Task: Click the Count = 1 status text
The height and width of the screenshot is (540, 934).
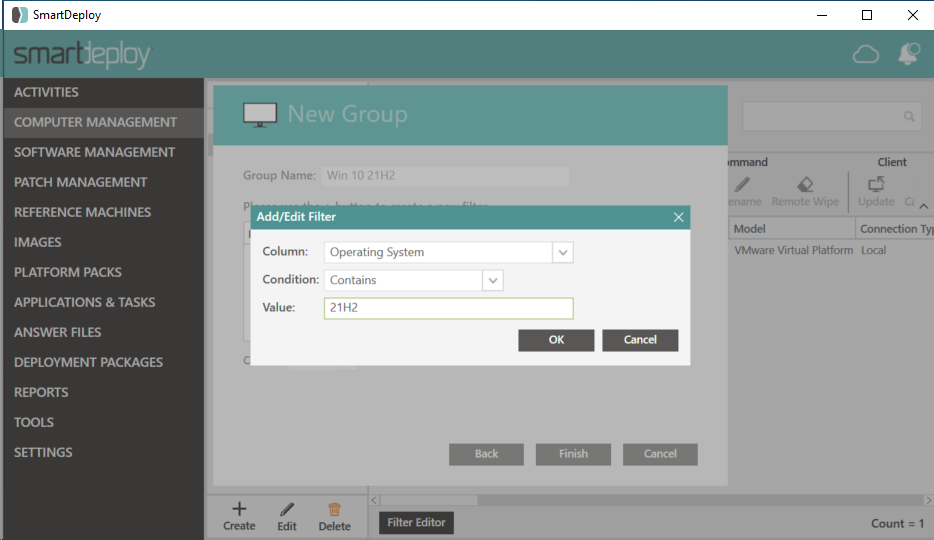Action: point(898,523)
